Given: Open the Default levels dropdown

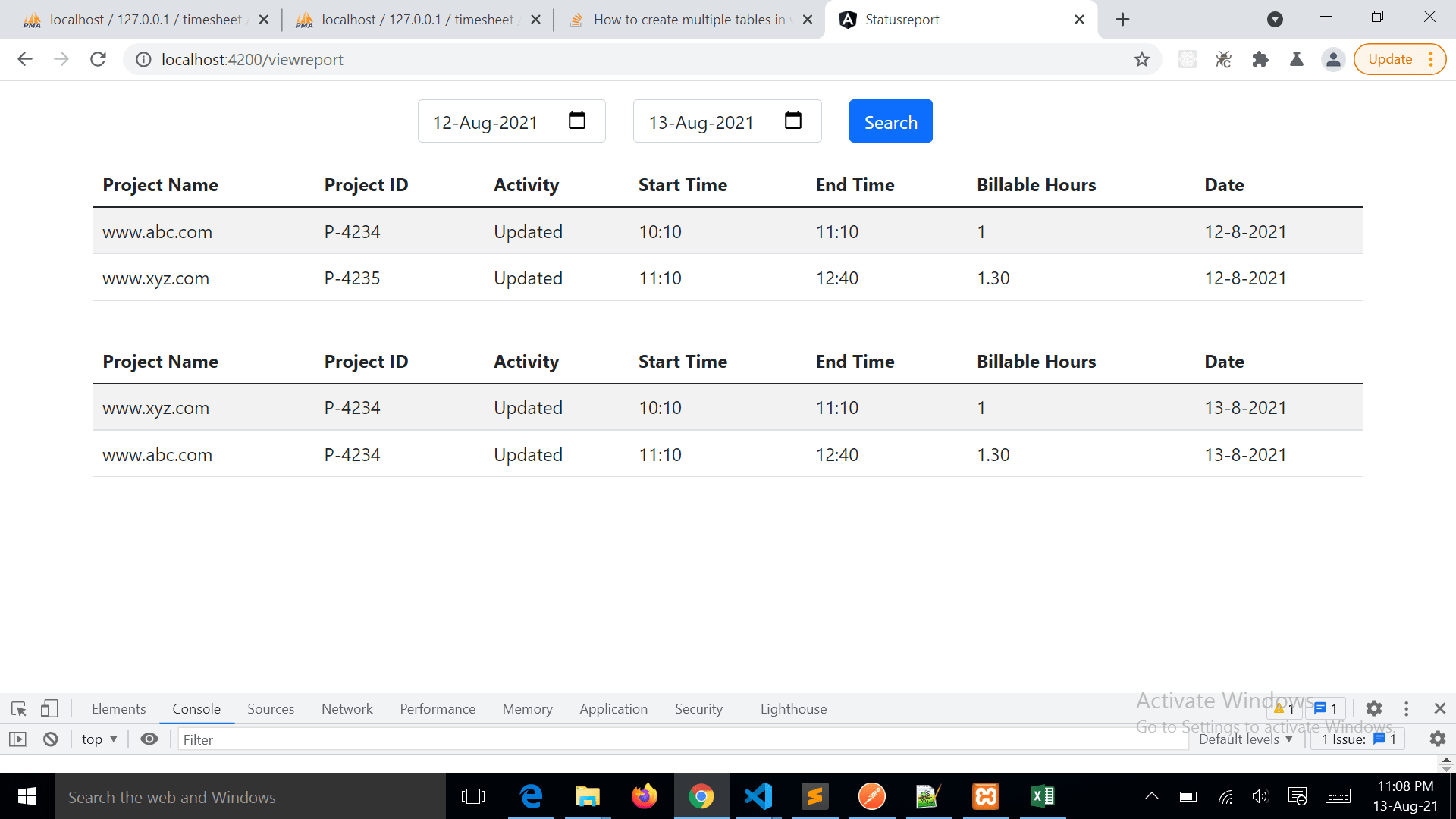Looking at the screenshot, I should [x=1246, y=739].
